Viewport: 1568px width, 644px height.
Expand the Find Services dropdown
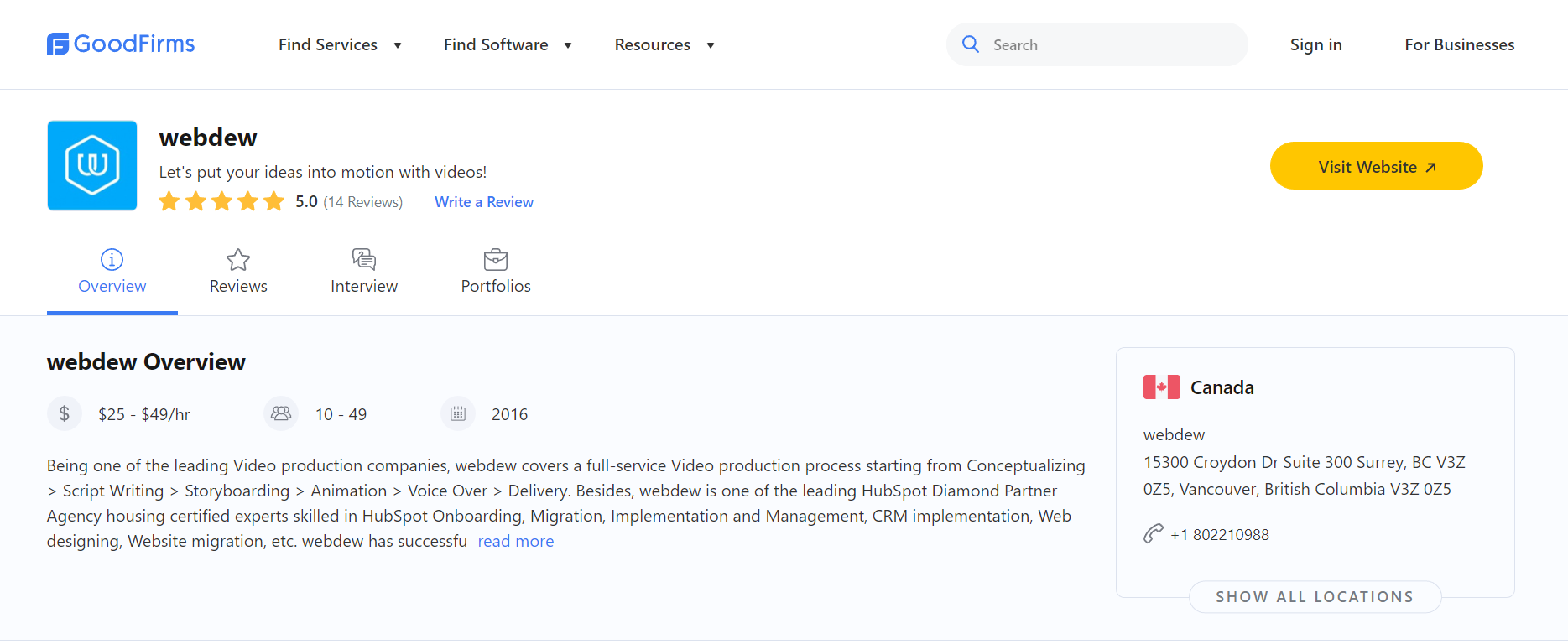pyautogui.click(x=340, y=45)
